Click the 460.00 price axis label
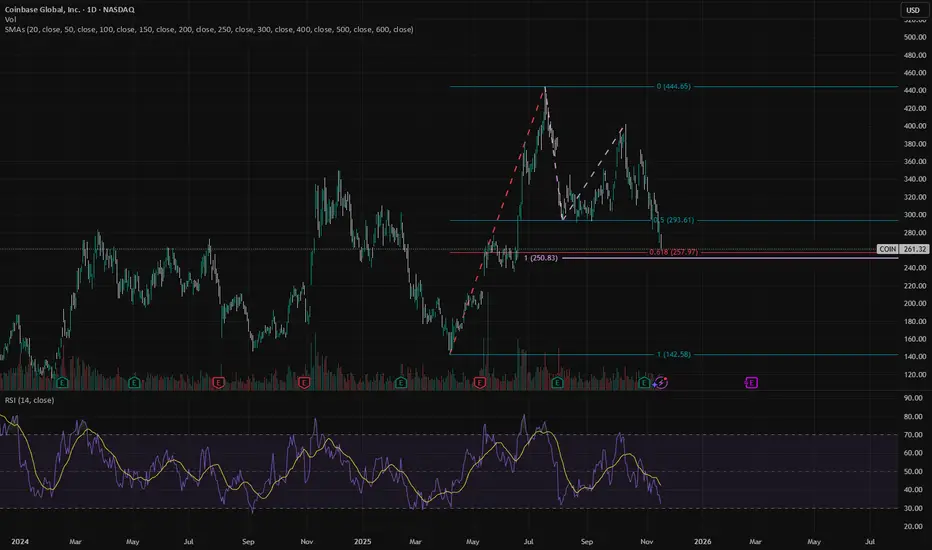The image size is (932, 550). pos(915,73)
